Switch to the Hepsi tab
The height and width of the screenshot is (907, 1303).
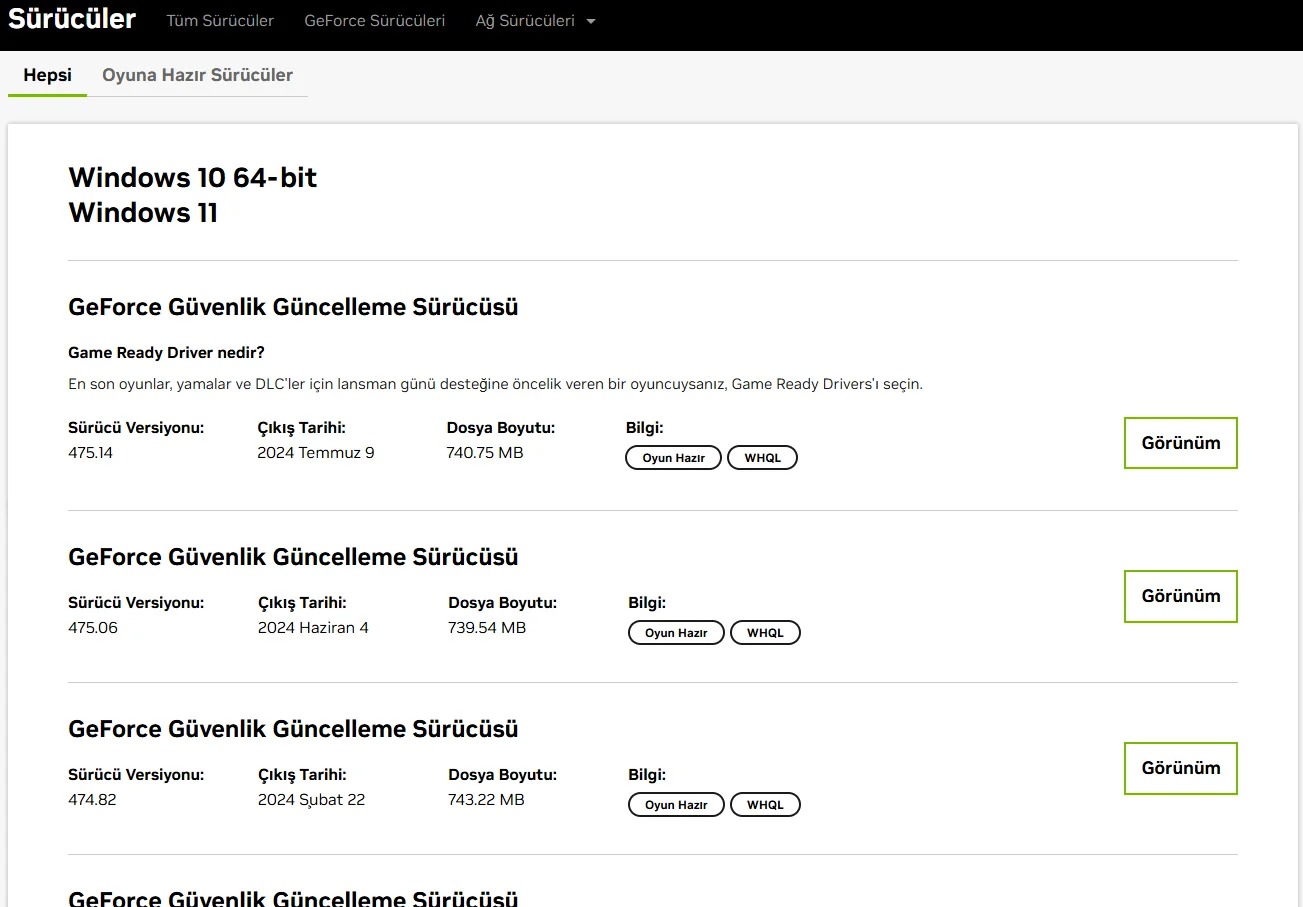tap(48, 75)
